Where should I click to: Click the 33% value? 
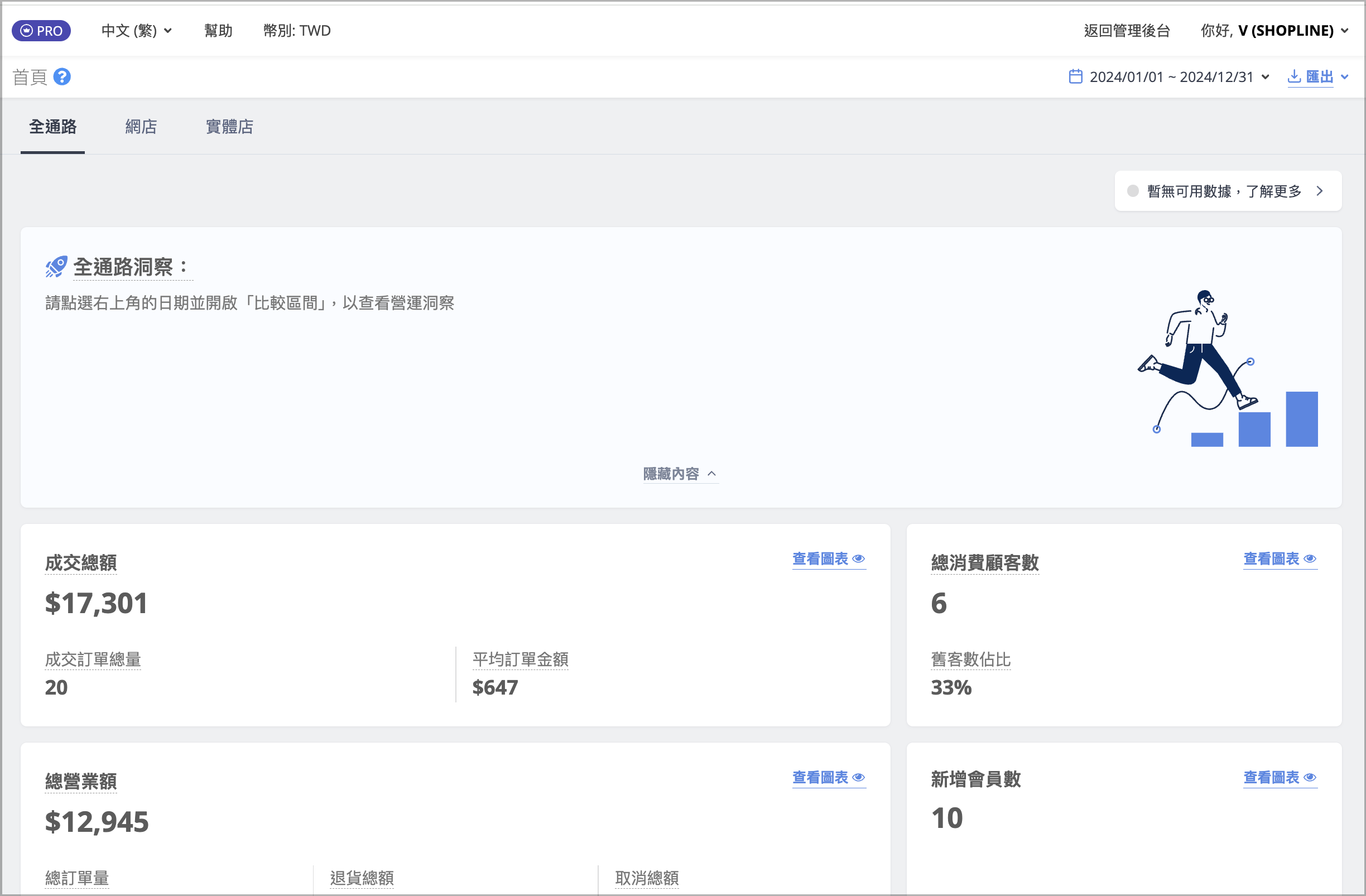point(951,687)
